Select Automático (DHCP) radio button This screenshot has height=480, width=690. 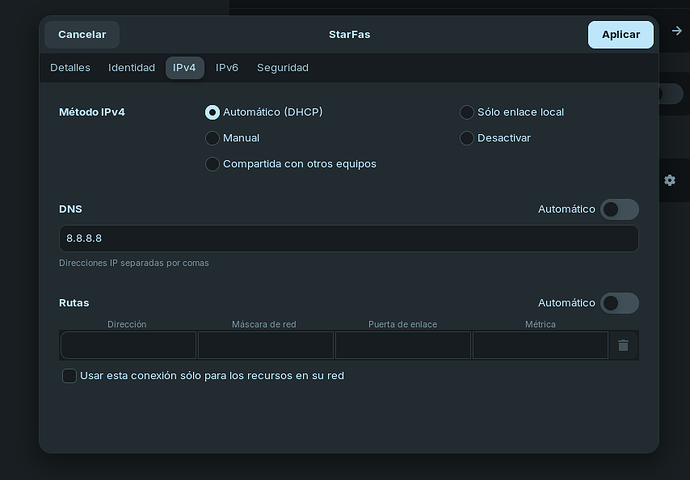coord(212,112)
